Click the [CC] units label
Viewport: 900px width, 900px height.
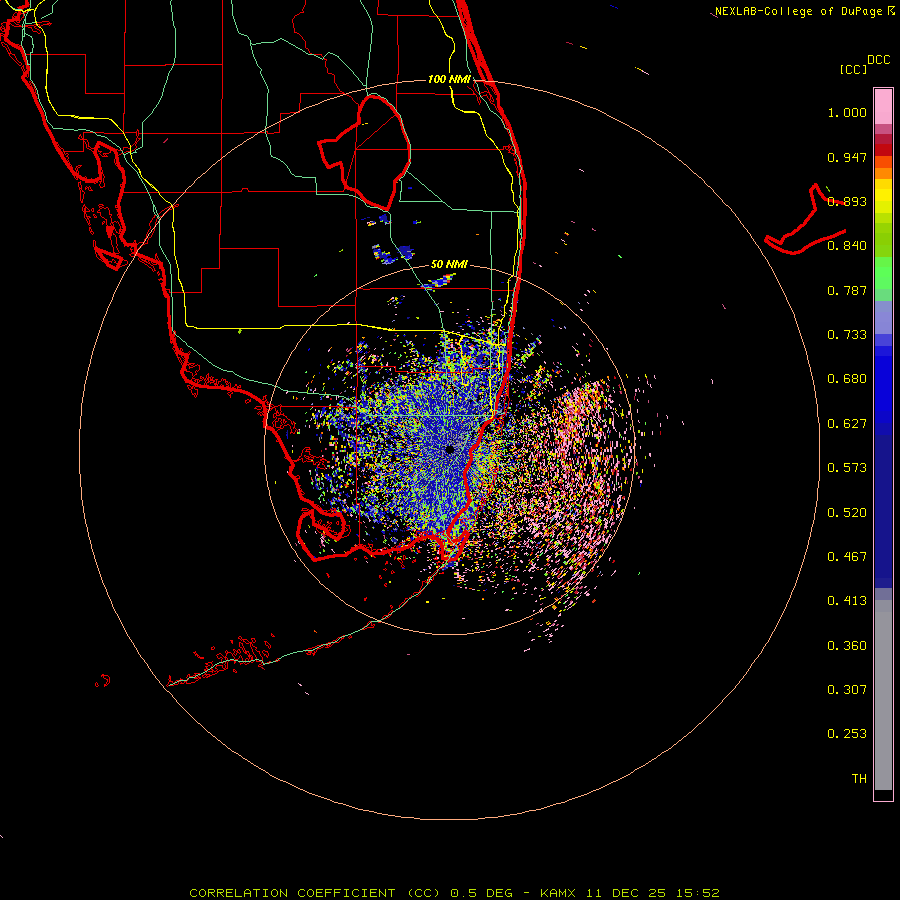click(x=853, y=69)
